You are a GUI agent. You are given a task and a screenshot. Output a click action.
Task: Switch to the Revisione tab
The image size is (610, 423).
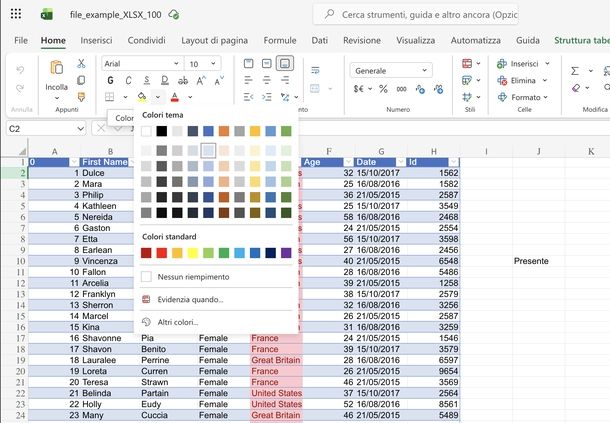[362, 40]
